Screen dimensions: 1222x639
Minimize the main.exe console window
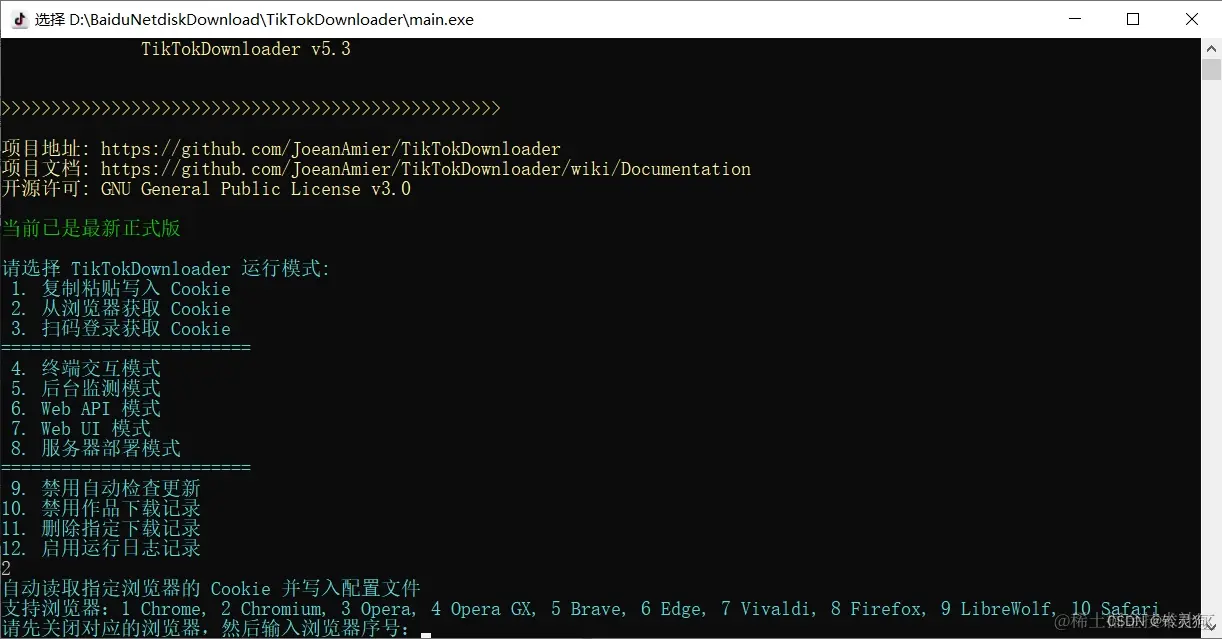1075,19
